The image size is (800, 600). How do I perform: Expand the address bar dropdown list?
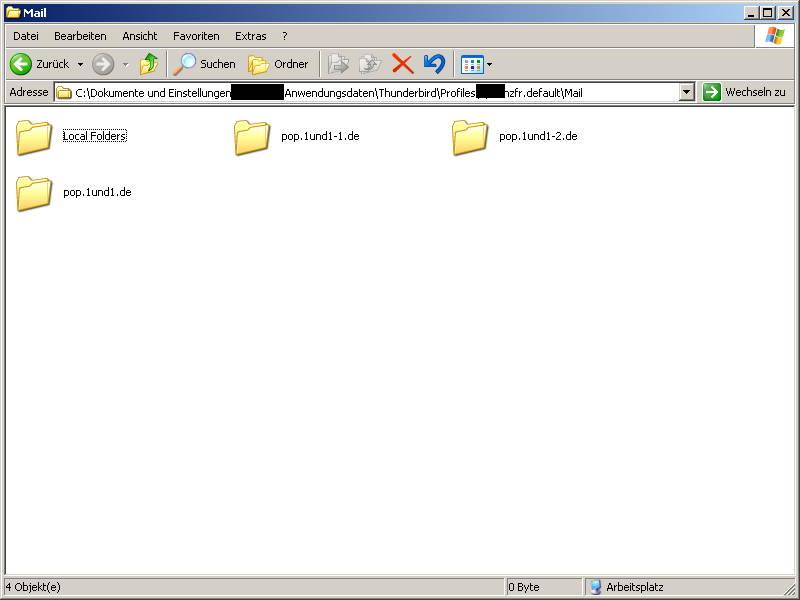687,93
